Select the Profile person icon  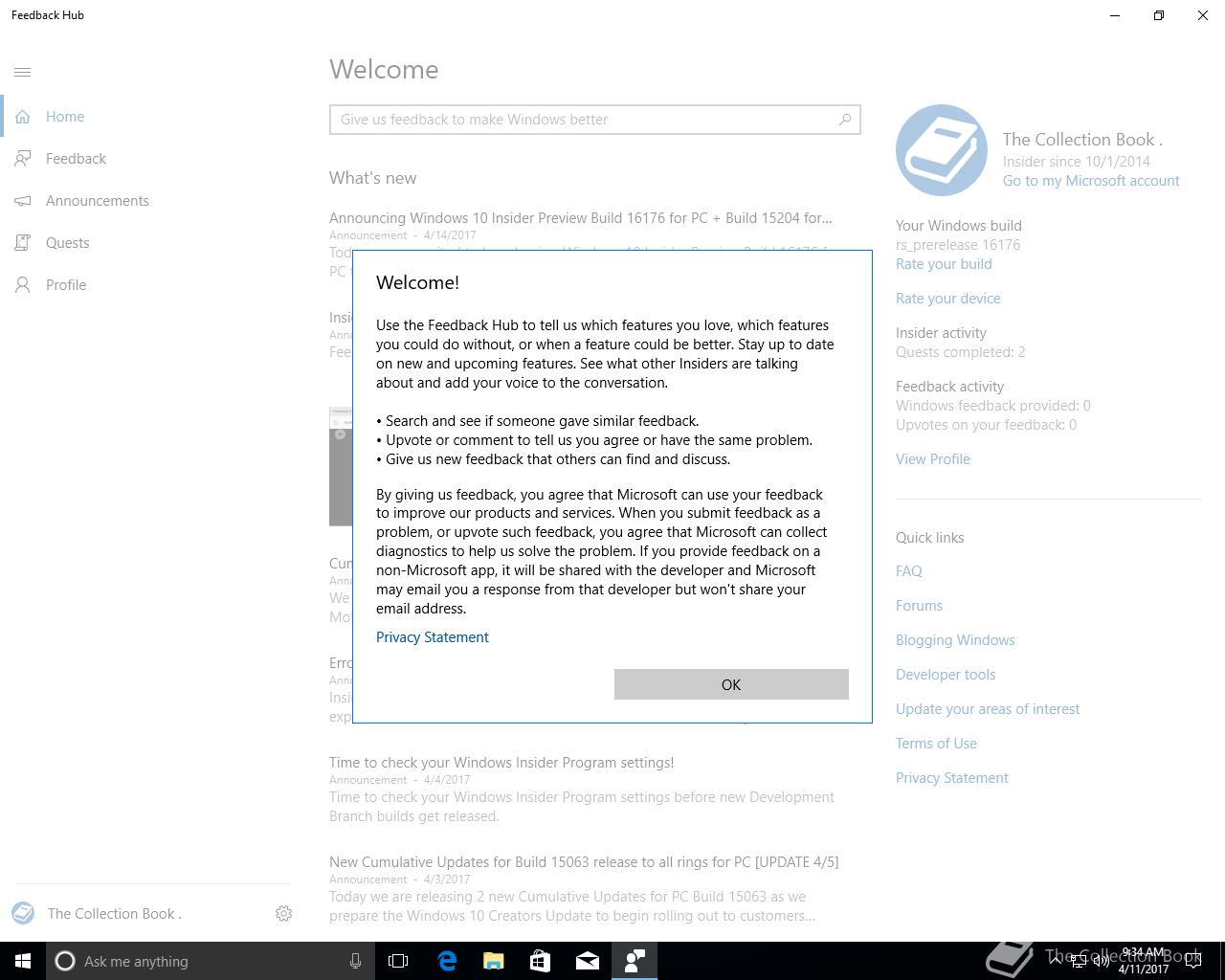pyautogui.click(x=23, y=285)
